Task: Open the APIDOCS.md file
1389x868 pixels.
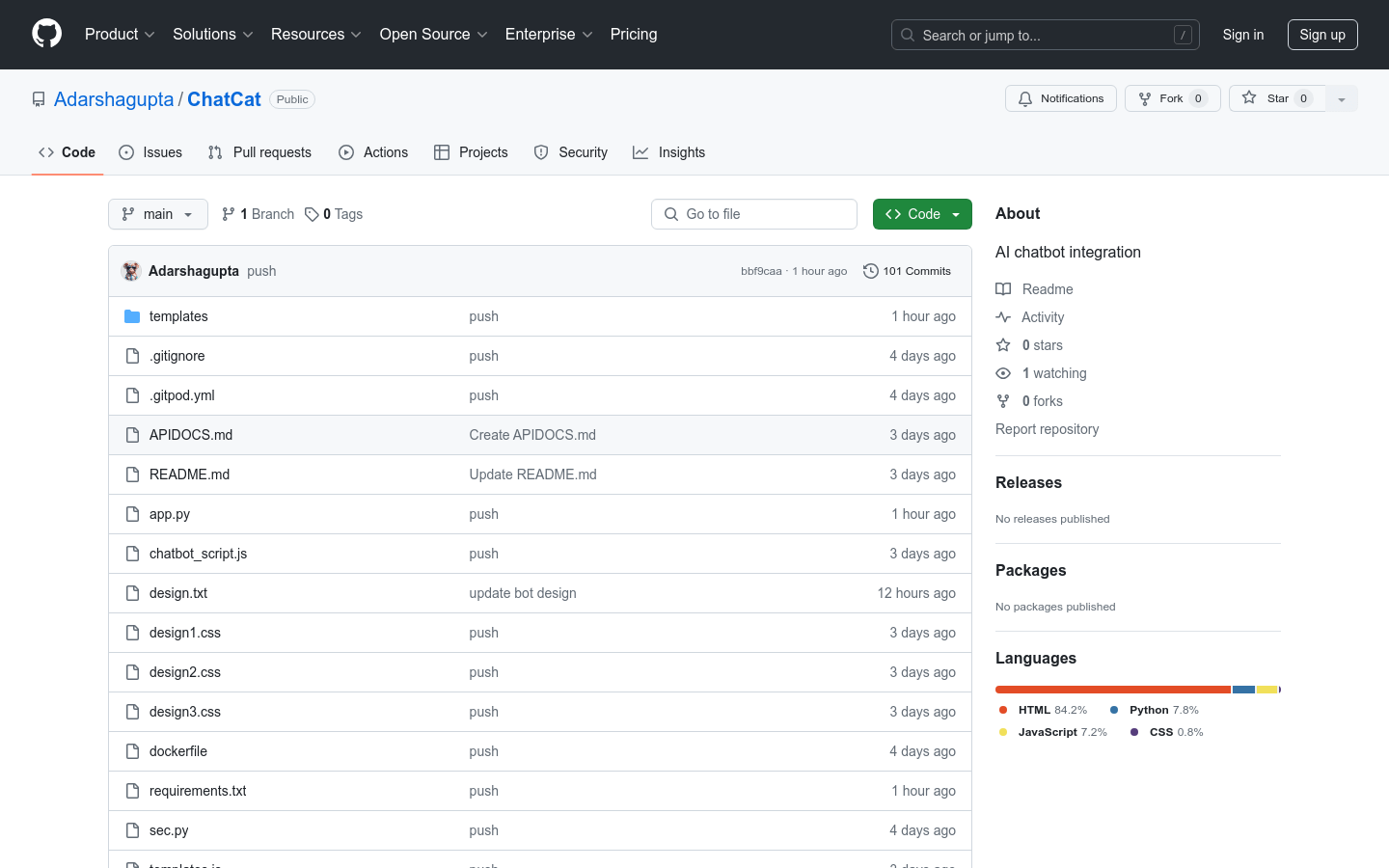Action: click(x=191, y=435)
